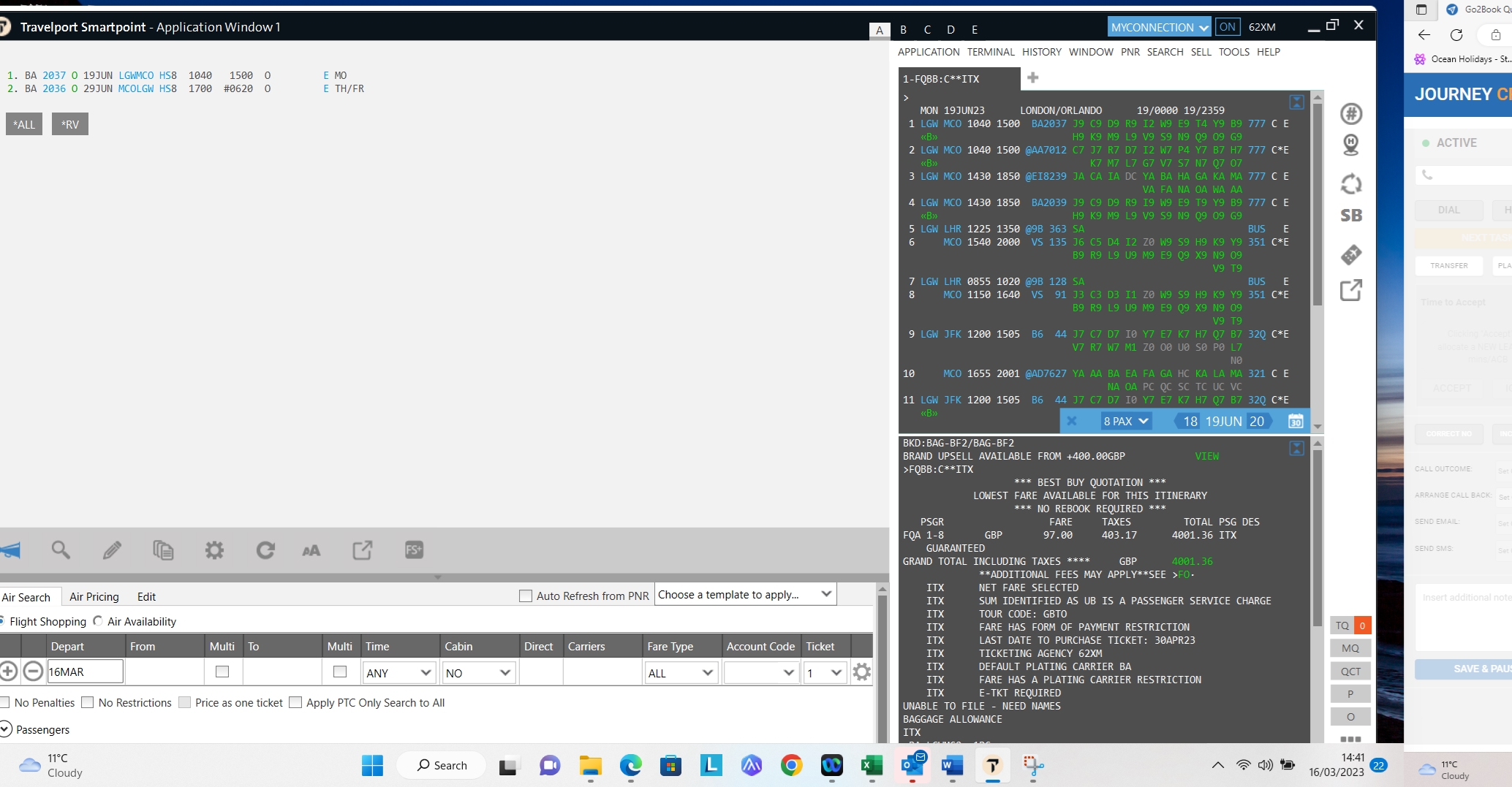Click the pencil edit icon in toolbar
Image resolution: width=1512 pixels, height=787 pixels.
click(x=112, y=550)
